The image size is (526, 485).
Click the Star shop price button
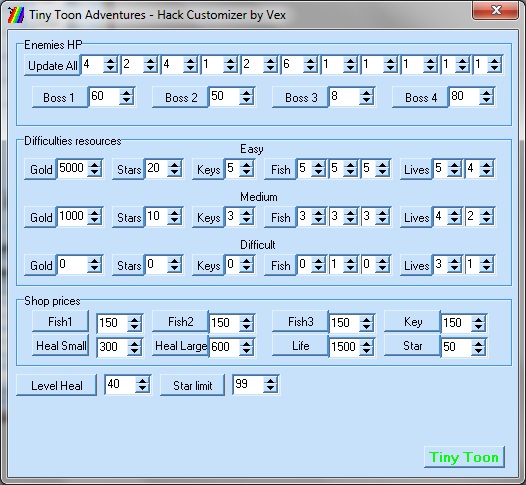[412, 345]
